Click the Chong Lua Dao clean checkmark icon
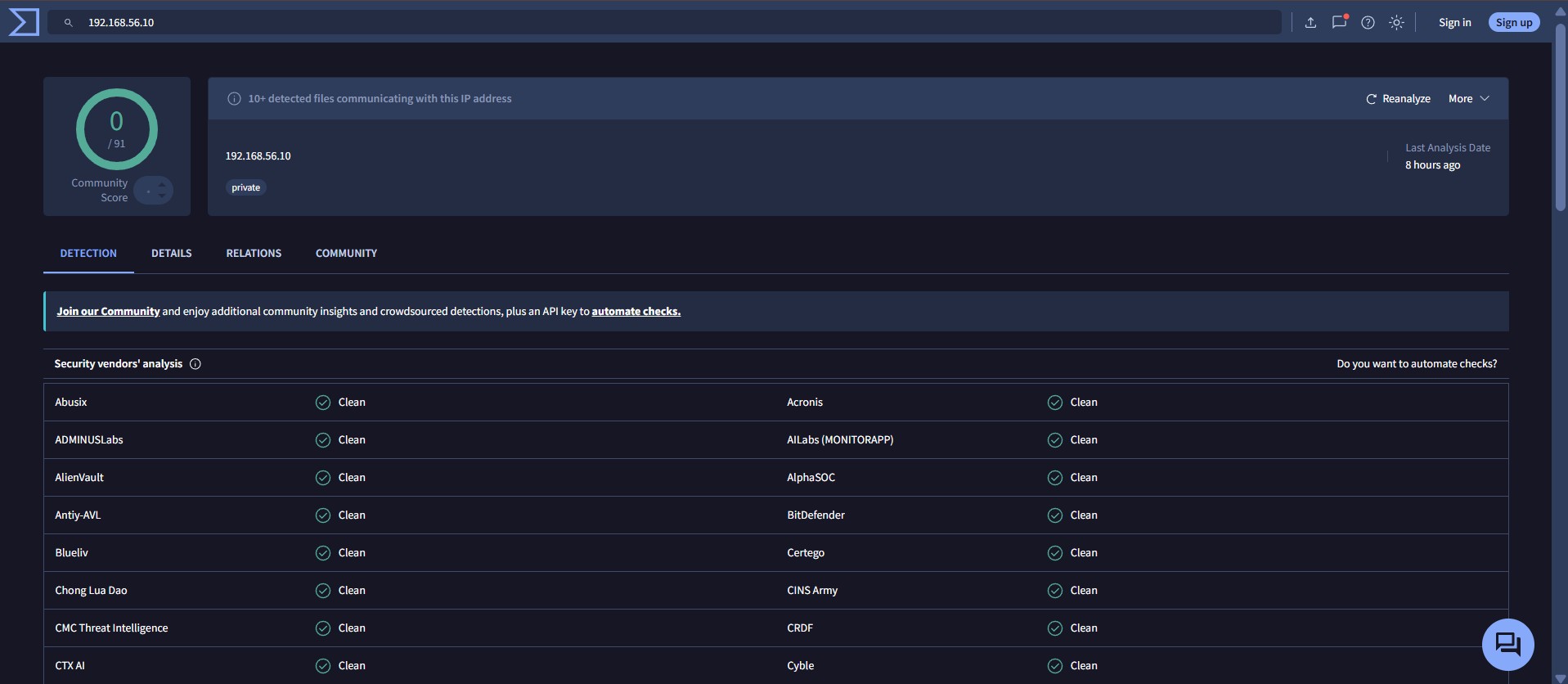Screen dimensions: 1568x684 (323, 591)
